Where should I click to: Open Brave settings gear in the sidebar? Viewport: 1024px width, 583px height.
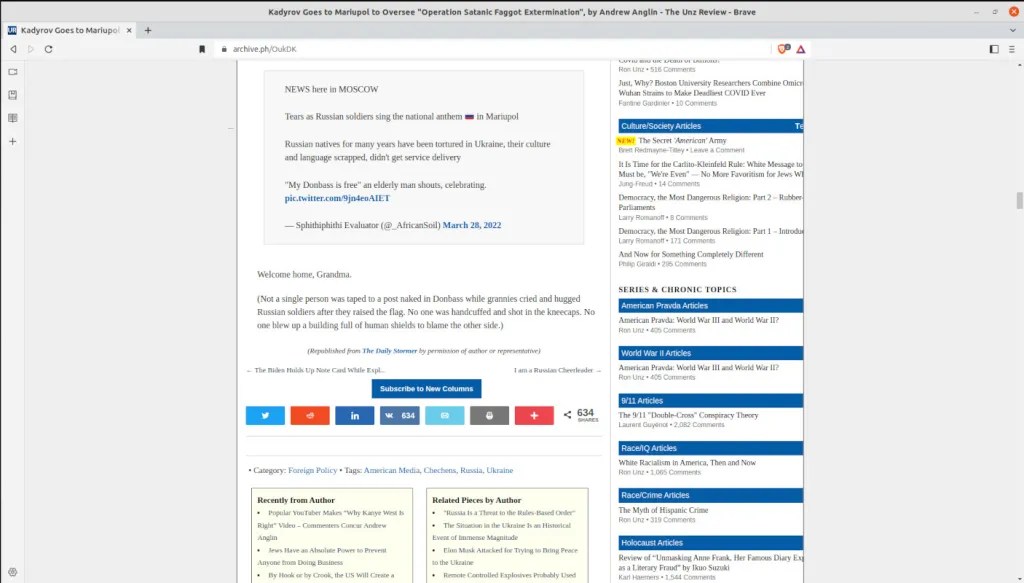(x=13, y=571)
